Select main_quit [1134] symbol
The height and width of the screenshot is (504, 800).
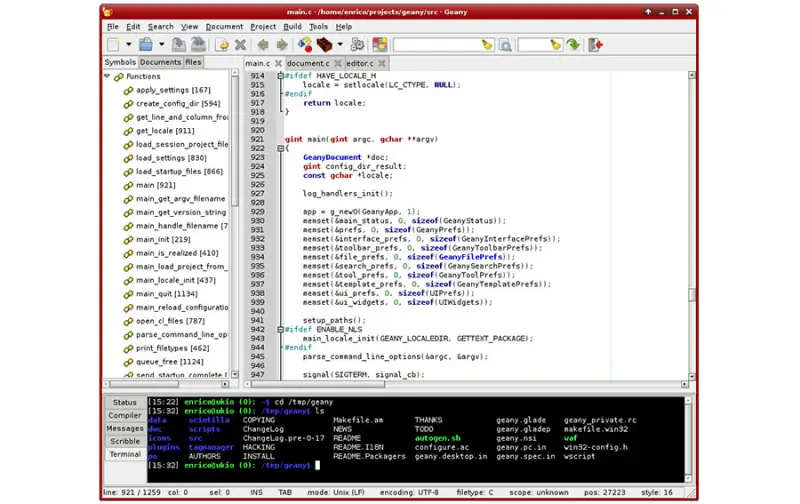(167, 294)
